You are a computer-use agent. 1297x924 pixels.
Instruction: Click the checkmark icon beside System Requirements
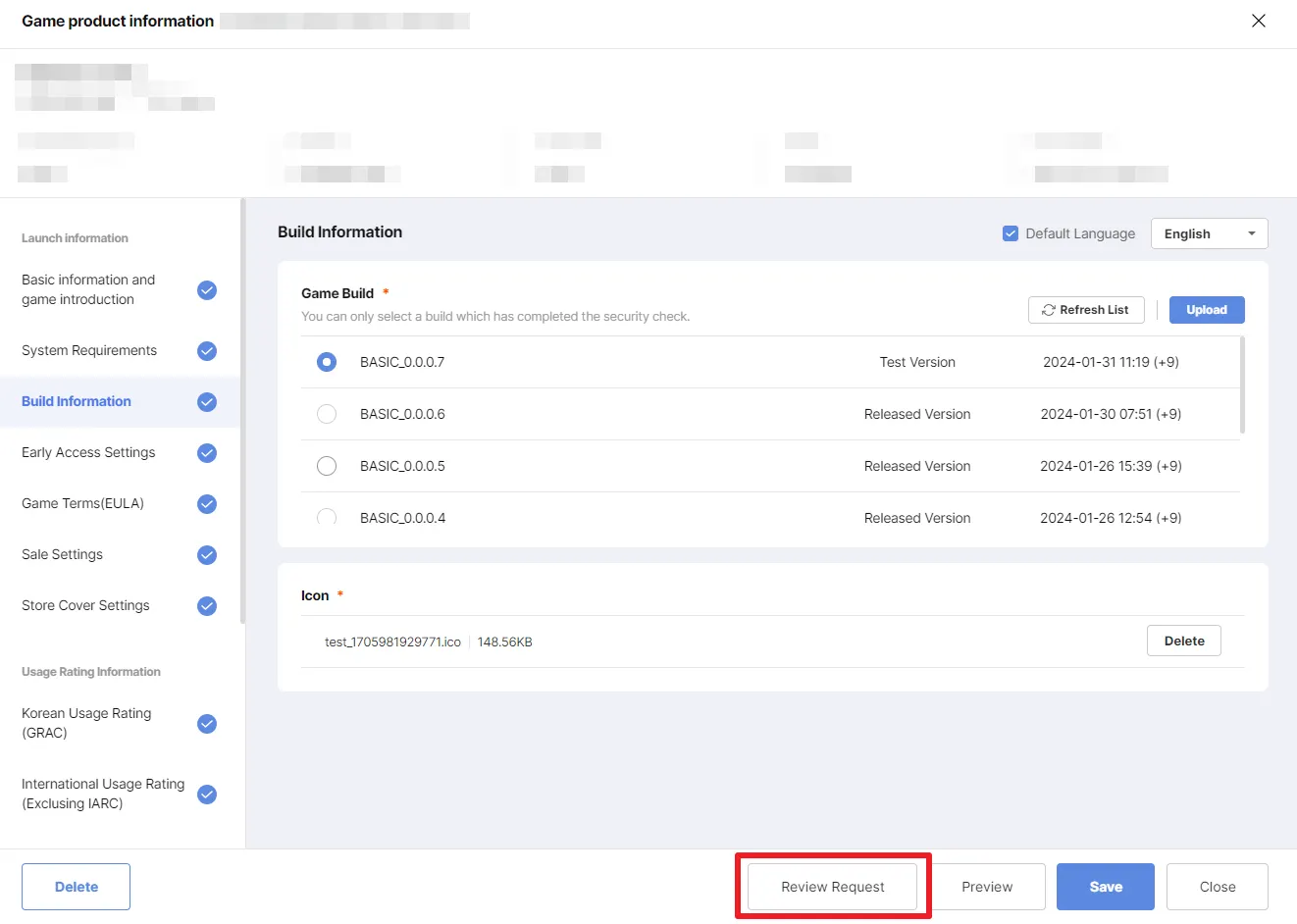[x=207, y=351]
